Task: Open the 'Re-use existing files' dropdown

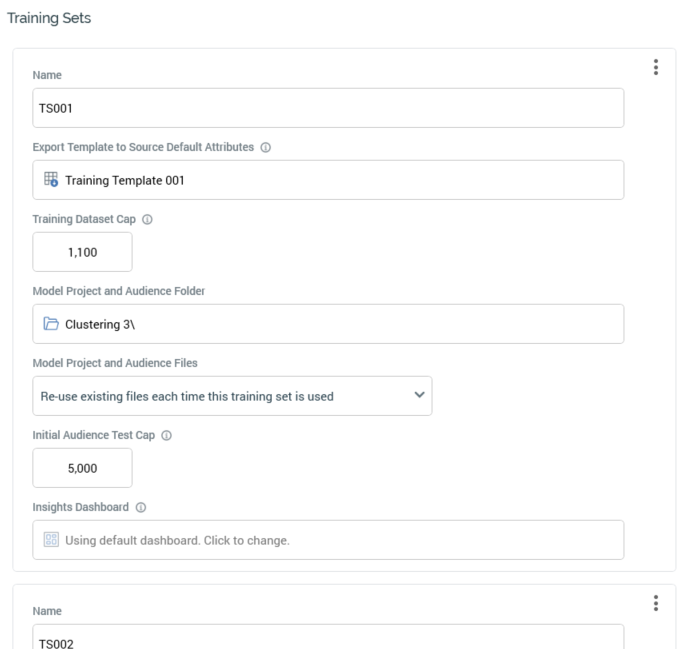Action: click(x=232, y=396)
